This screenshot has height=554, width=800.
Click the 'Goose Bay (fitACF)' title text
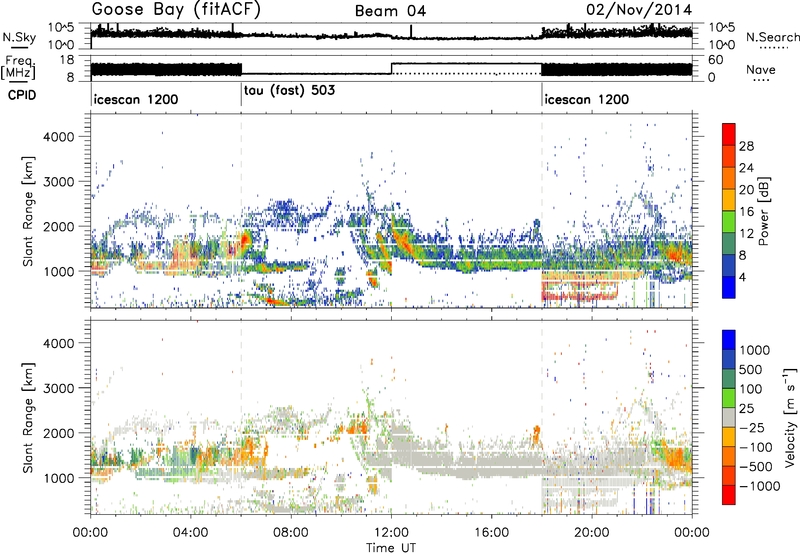pyautogui.click(x=176, y=10)
